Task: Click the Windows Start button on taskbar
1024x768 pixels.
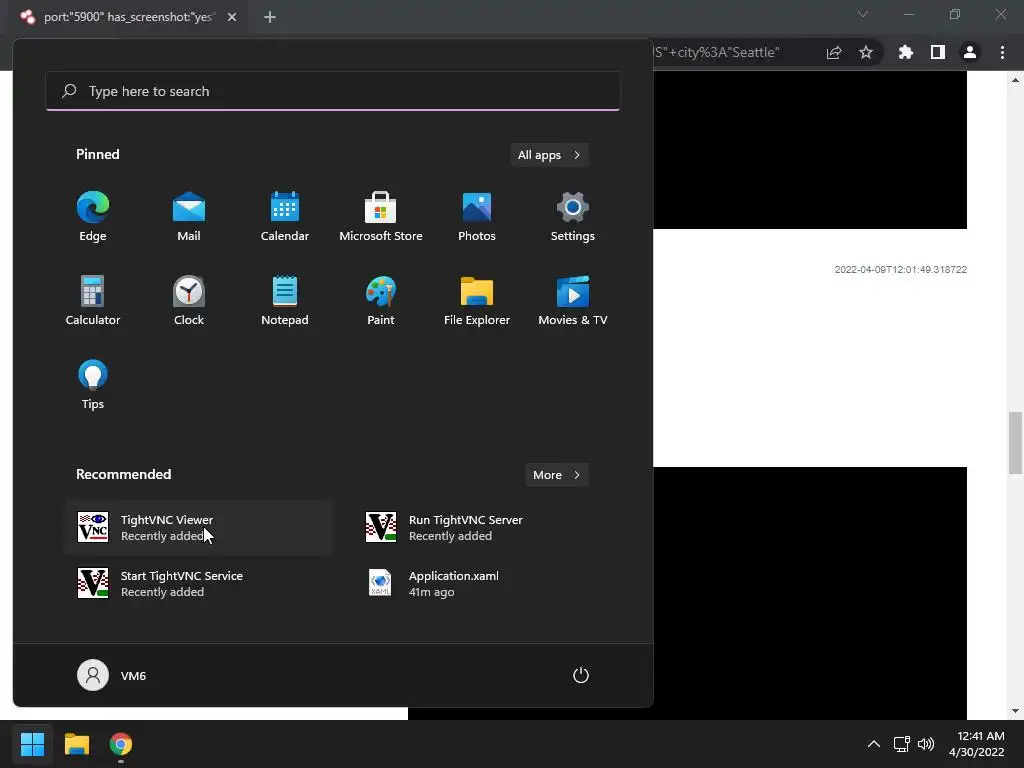Action: tap(33, 744)
